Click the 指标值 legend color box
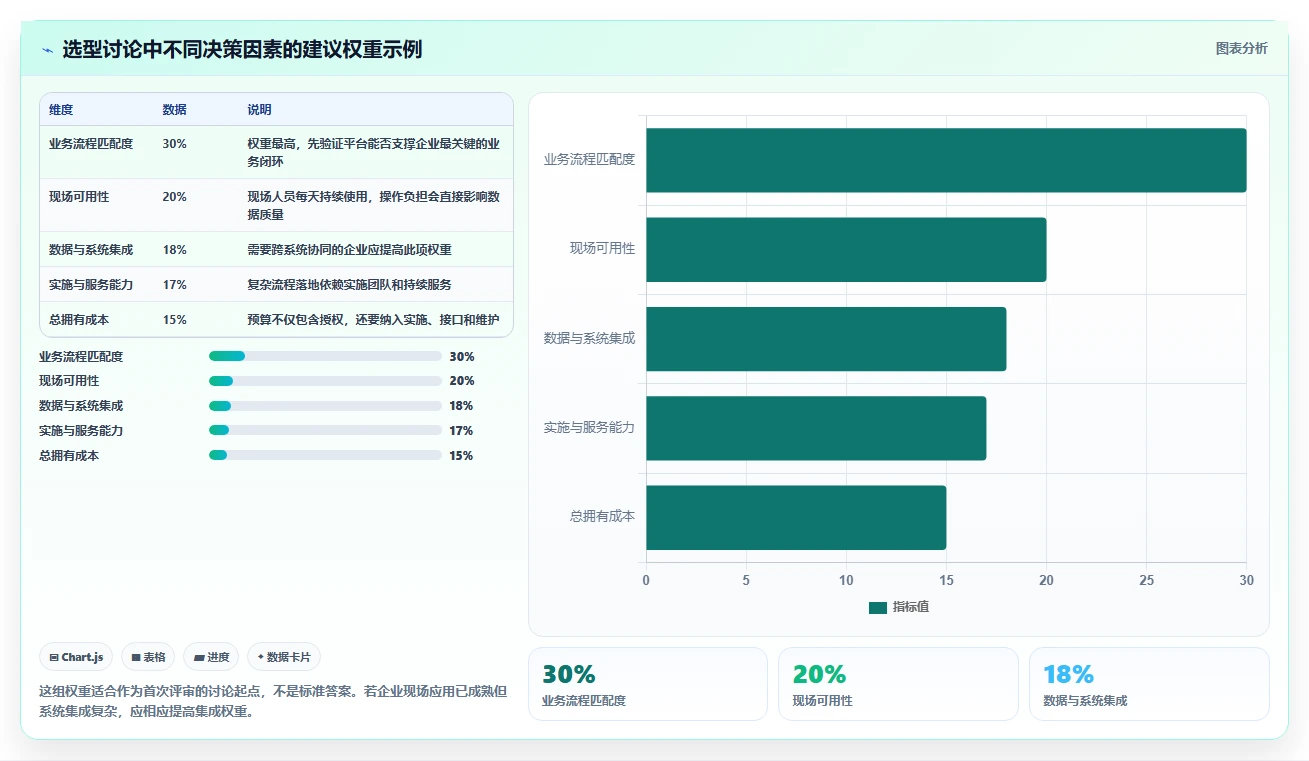The image size is (1309, 761). click(x=878, y=608)
